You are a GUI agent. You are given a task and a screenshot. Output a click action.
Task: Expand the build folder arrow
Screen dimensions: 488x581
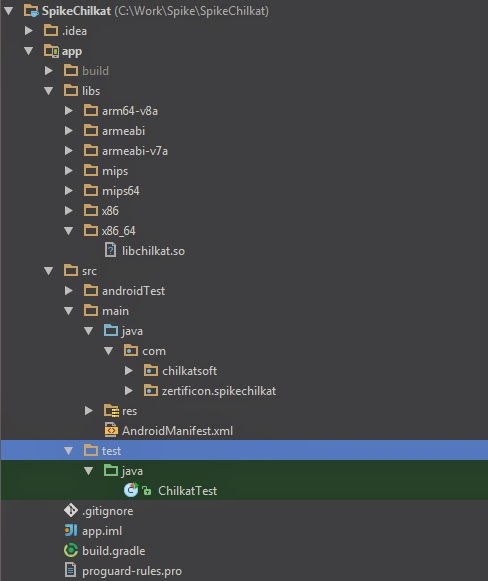[49, 70]
